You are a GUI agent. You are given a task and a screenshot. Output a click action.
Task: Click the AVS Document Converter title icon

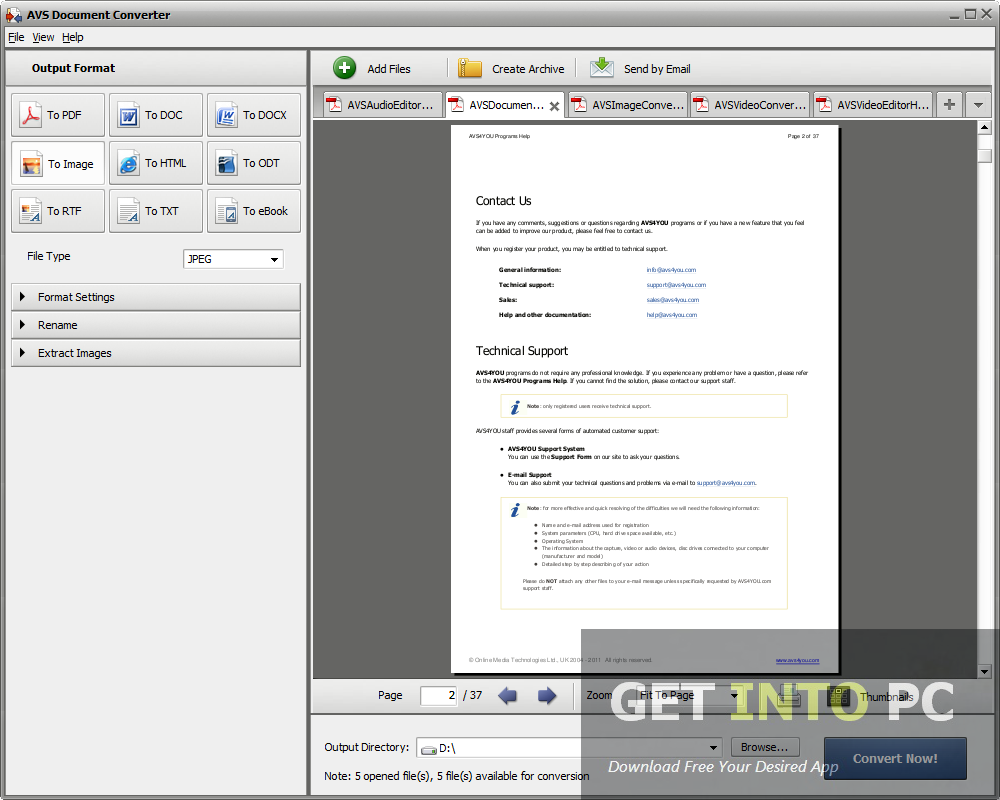click(13, 14)
